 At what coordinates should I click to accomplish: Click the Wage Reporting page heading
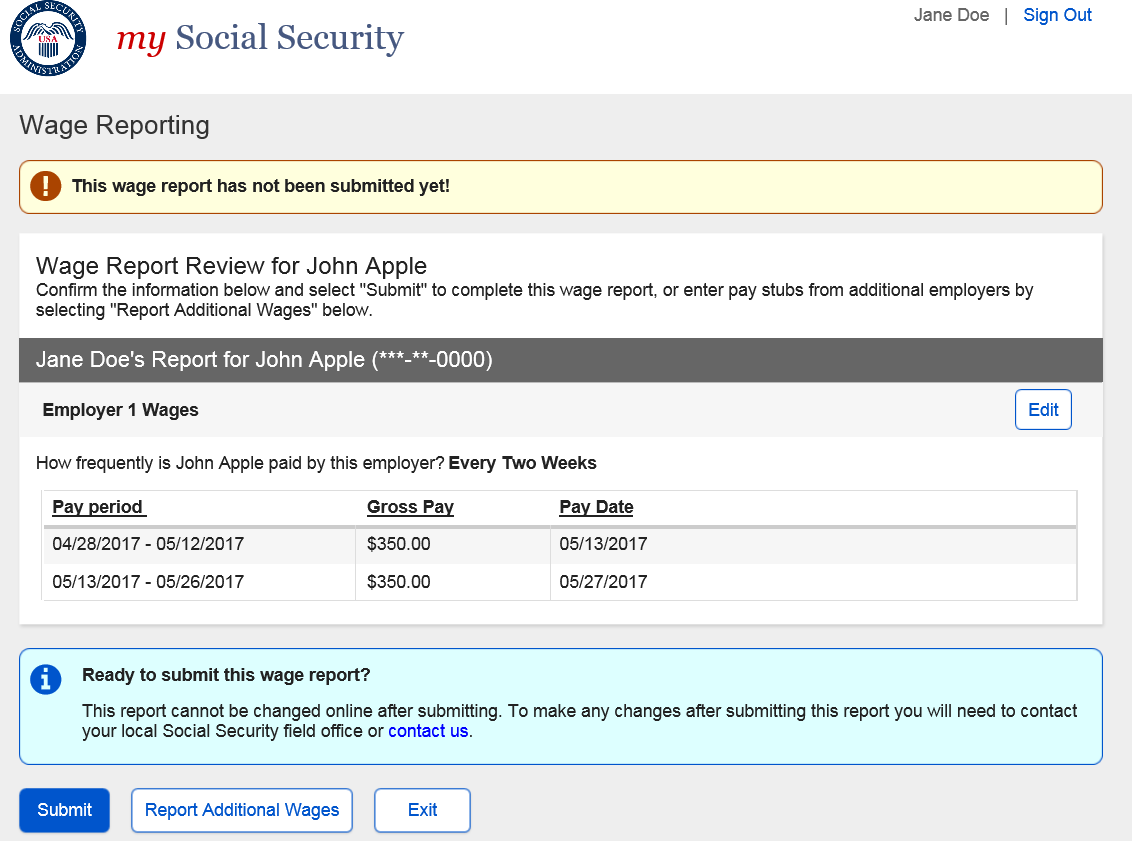pos(114,125)
